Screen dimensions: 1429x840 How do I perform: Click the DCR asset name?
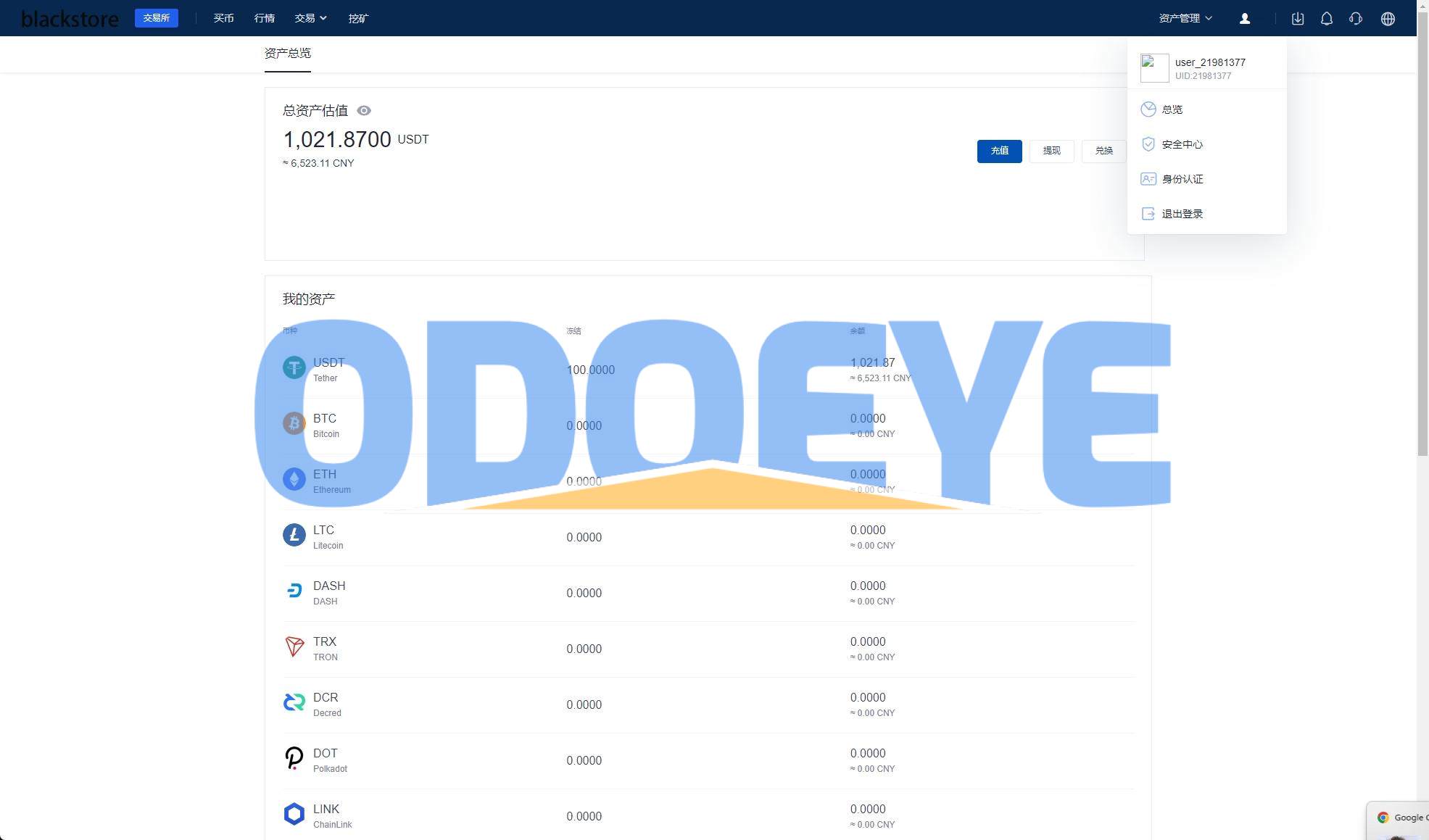click(326, 697)
